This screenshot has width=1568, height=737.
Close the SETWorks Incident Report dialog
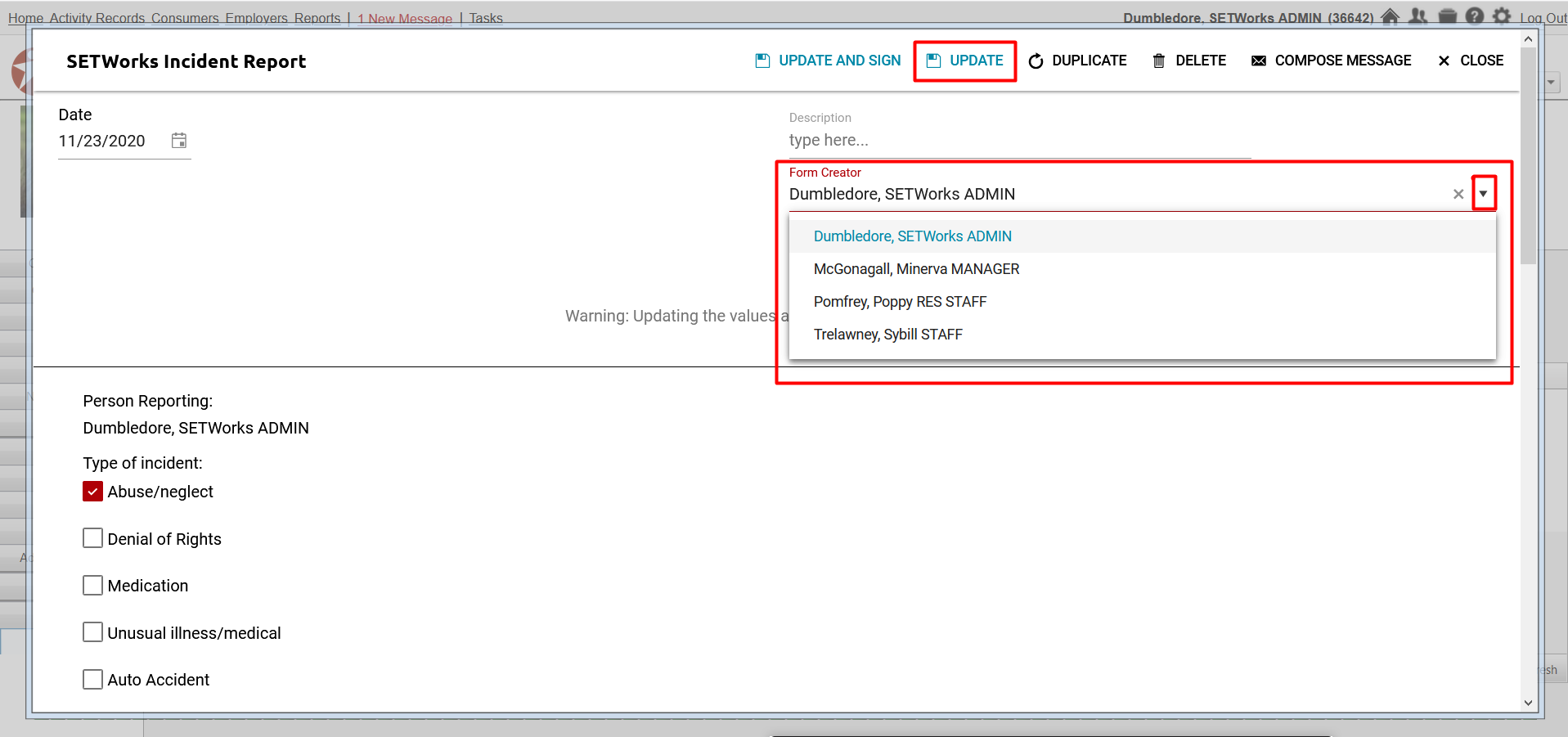1471,61
